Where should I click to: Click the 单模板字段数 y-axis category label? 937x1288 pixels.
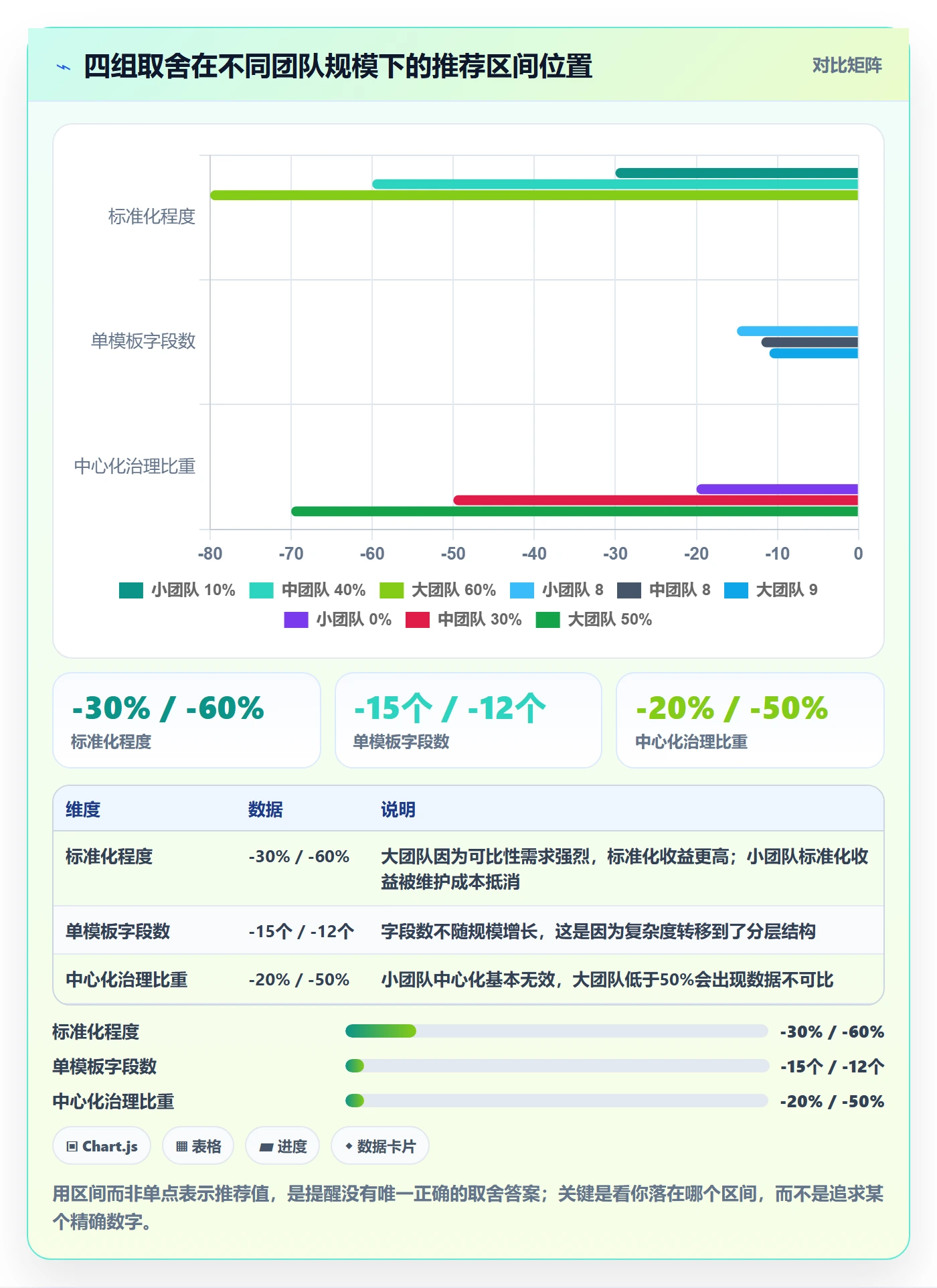pos(143,341)
